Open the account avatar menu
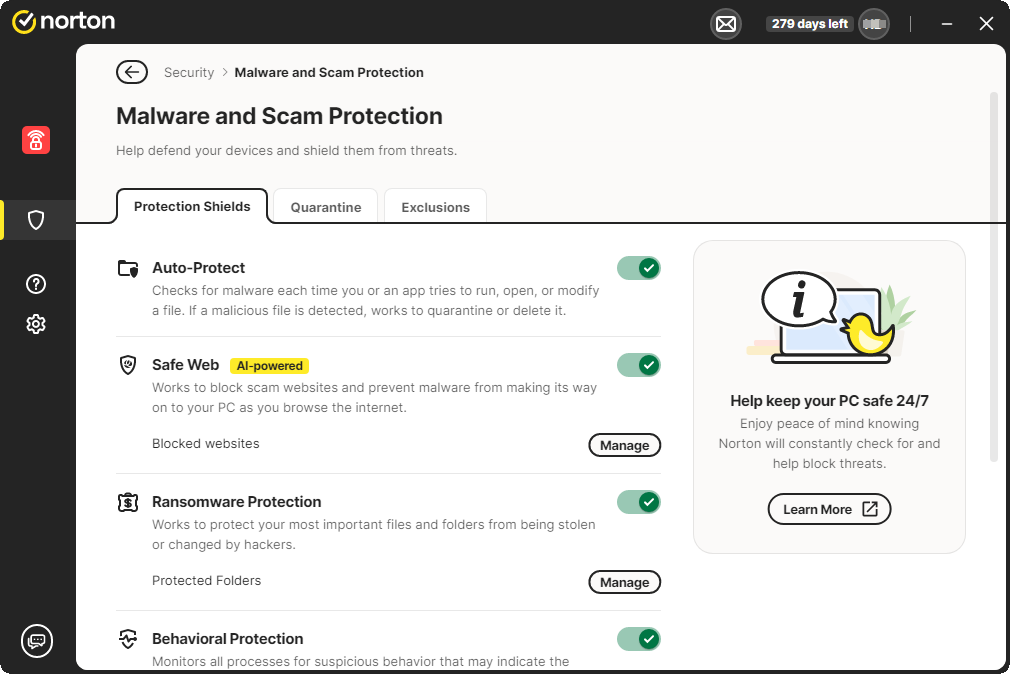 click(x=874, y=24)
